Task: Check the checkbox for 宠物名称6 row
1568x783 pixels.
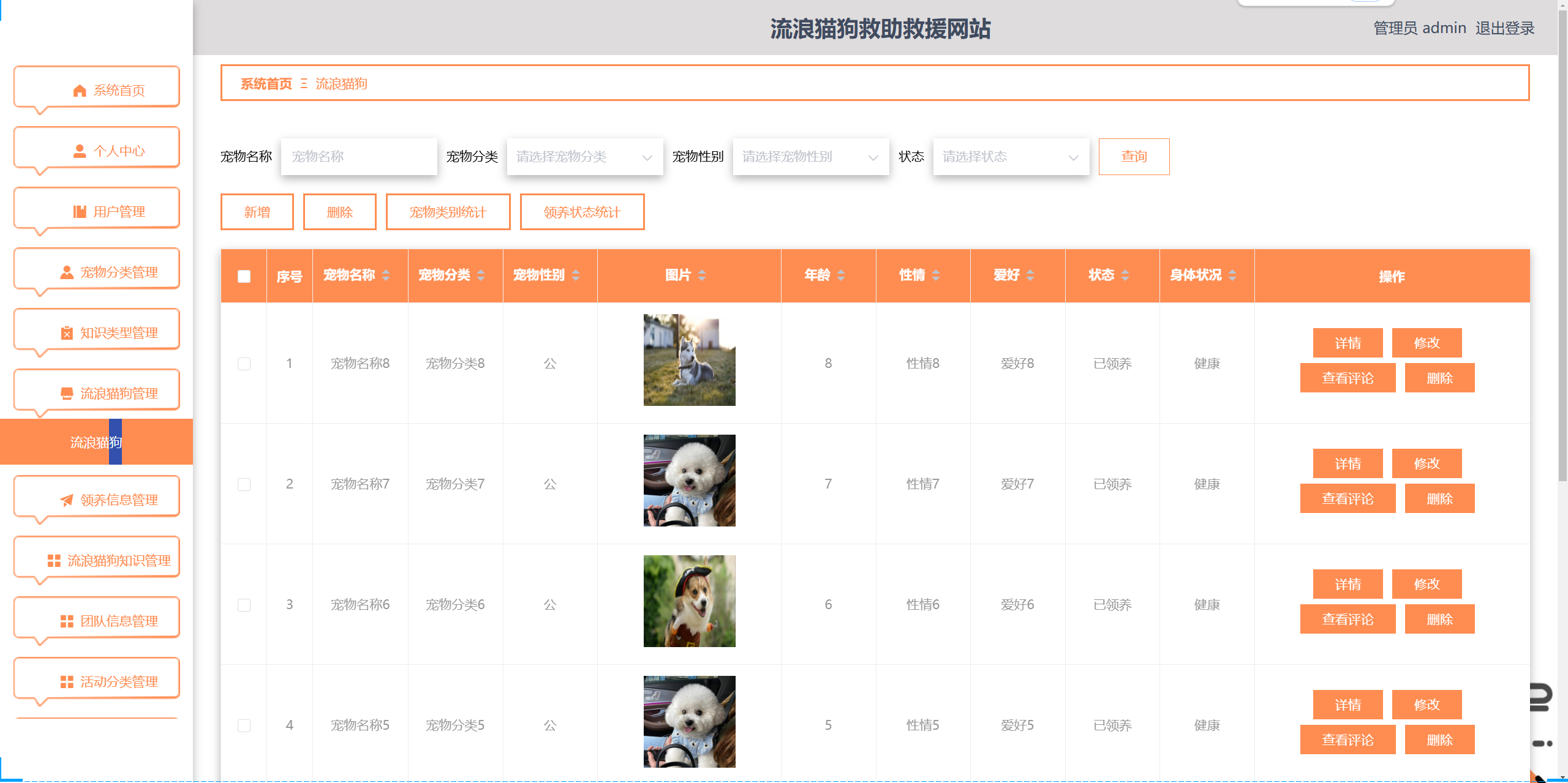Action: point(243,605)
